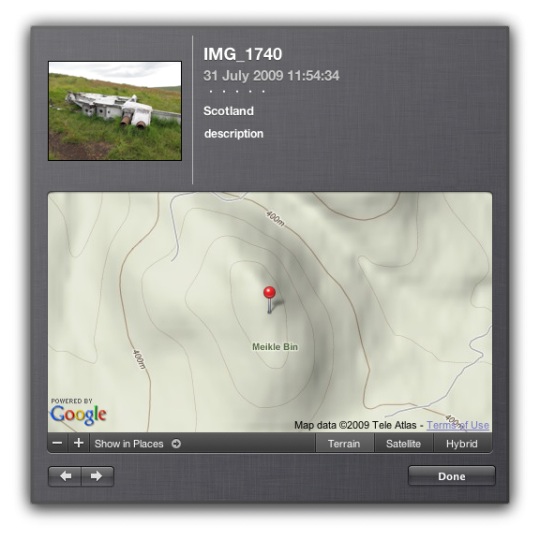The width and height of the screenshot is (540, 540).
Task: Switch map to Satellite view
Action: (403, 444)
